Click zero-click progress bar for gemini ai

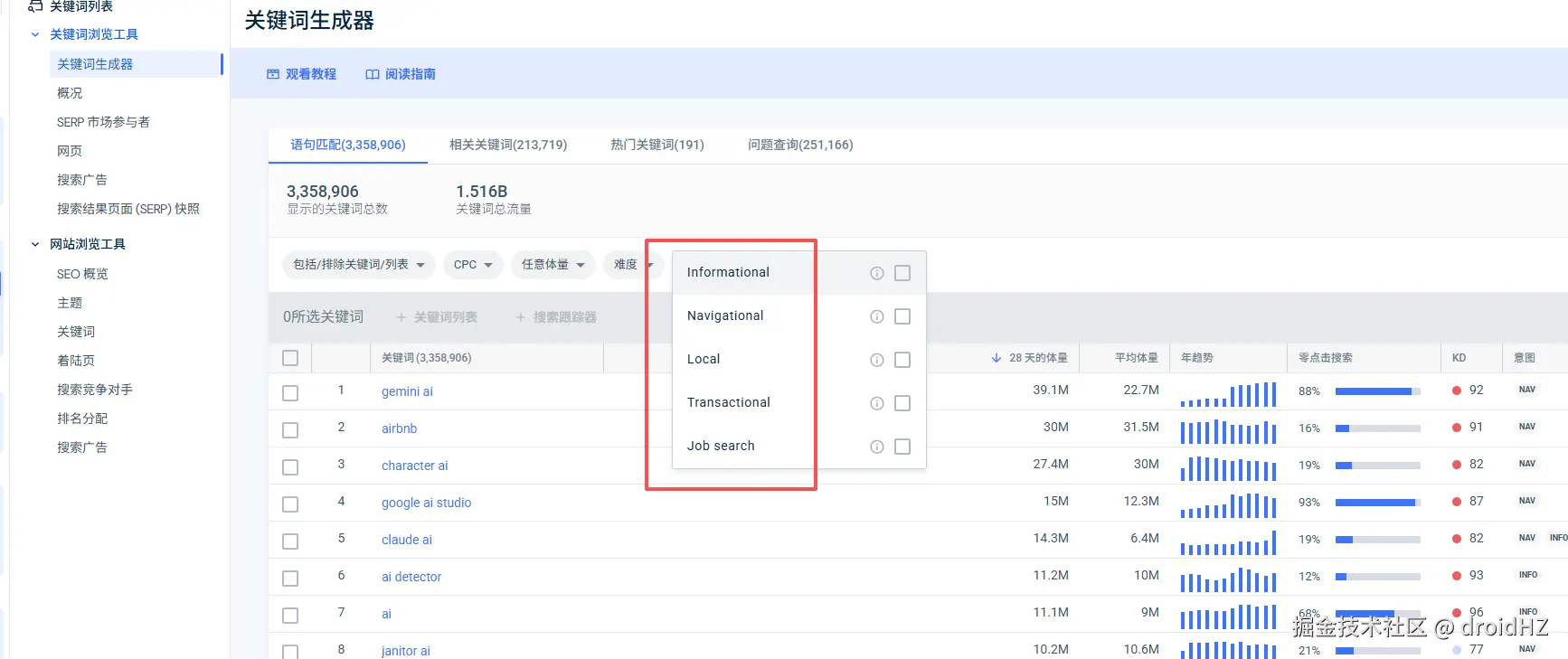tap(1378, 391)
